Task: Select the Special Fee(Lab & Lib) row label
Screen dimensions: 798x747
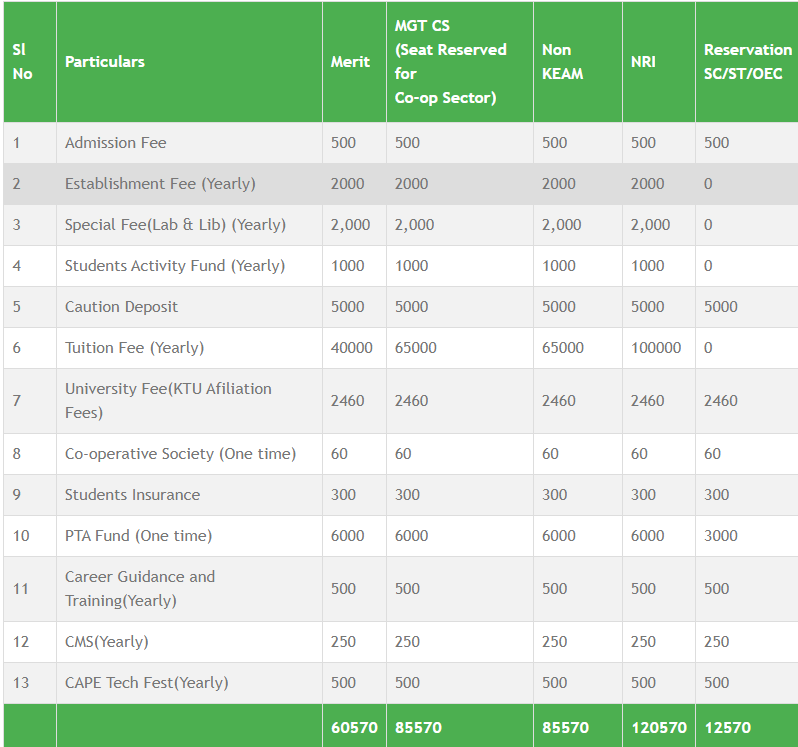Action: pos(175,225)
